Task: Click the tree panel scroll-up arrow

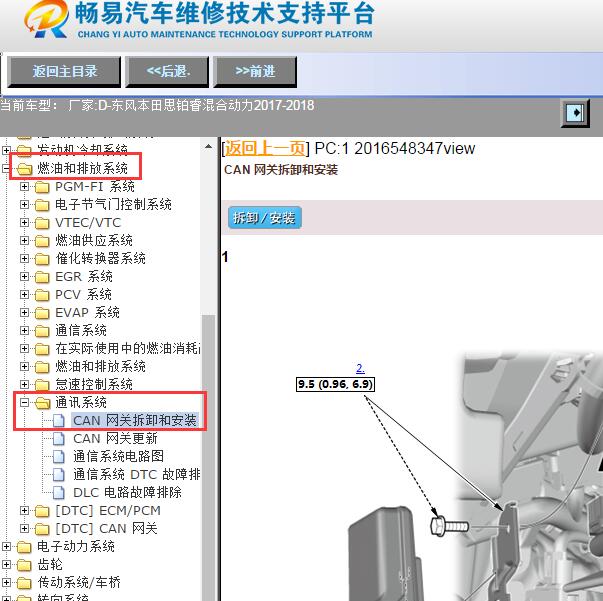Action: 208,147
